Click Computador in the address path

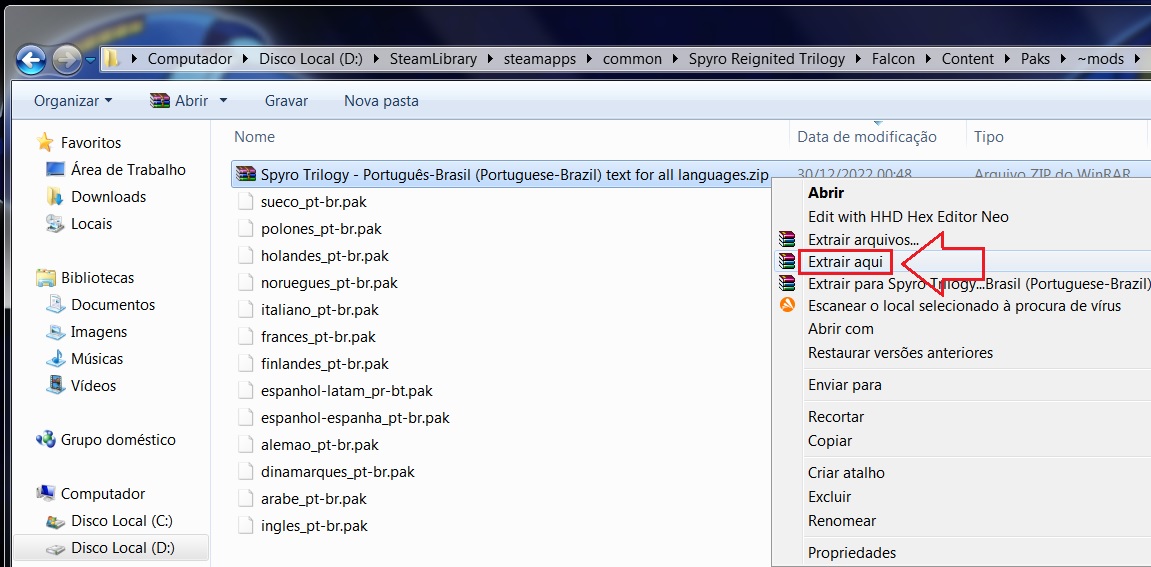point(189,59)
